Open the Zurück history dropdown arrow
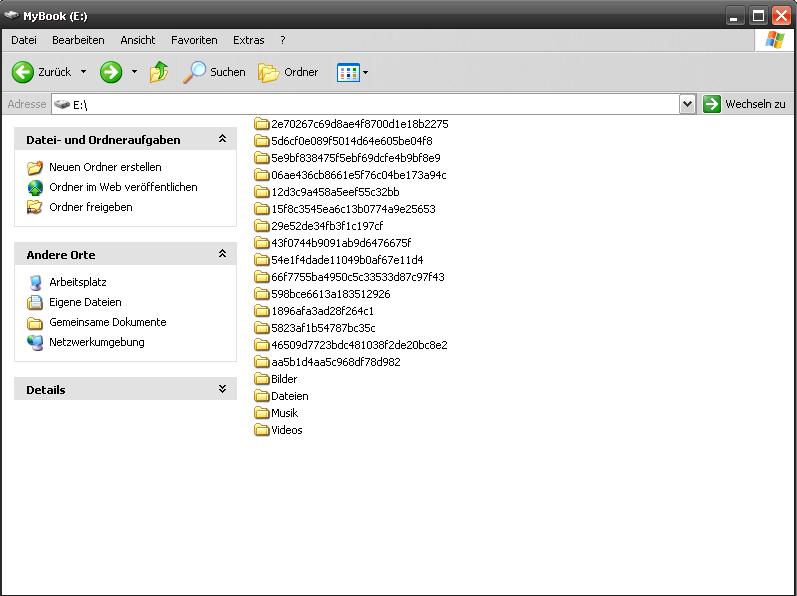This screenshot has width=797, height=596. pos(83,72)
